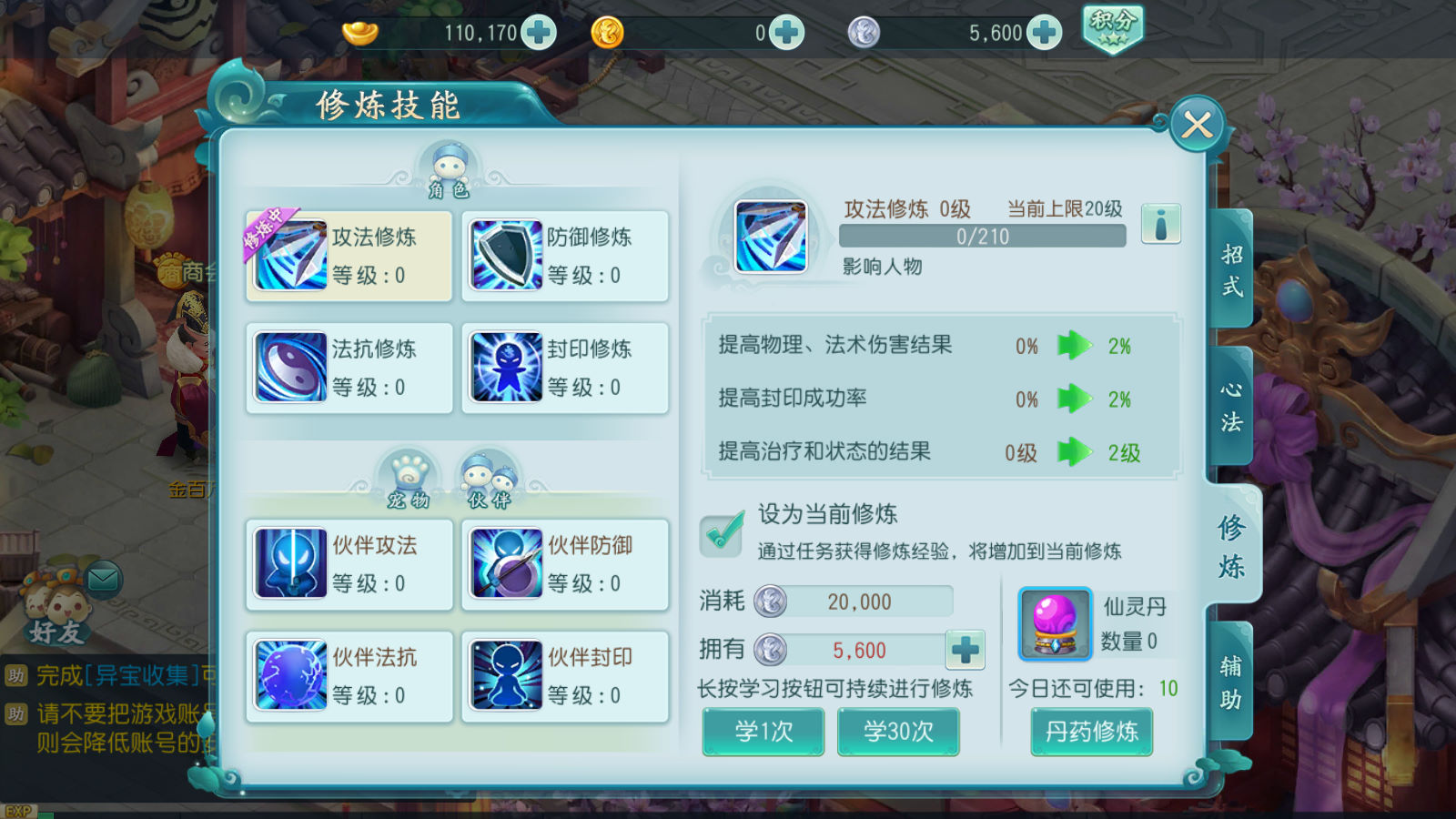Add silver via plus beside 拥有 5,600
Viewport: 1456px width, 819px height.
coord(966,650)
